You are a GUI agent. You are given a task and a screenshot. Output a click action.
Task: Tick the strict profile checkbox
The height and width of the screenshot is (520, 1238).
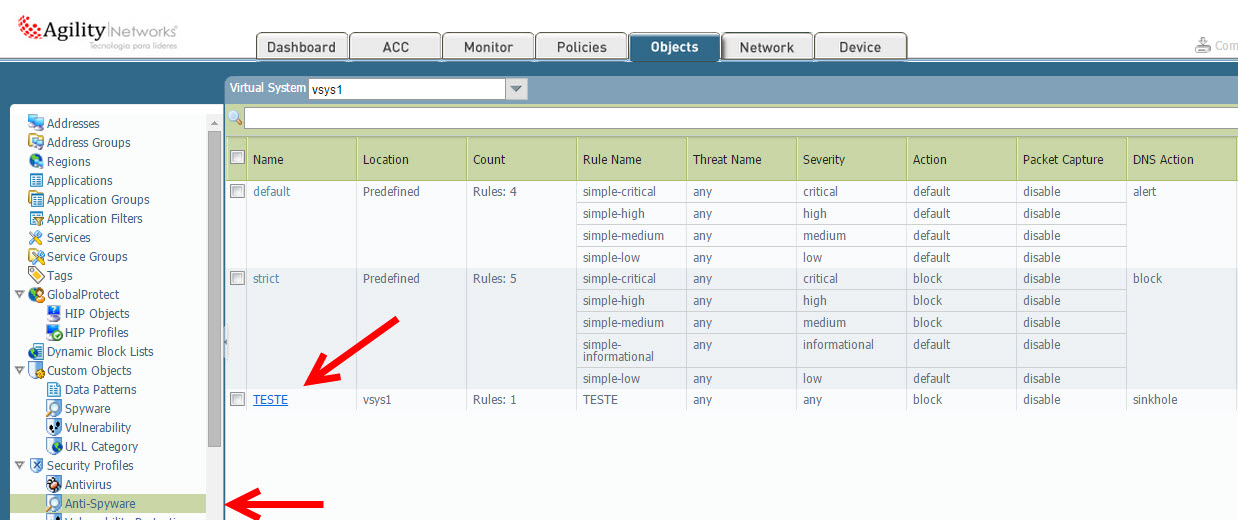point(238,278)
